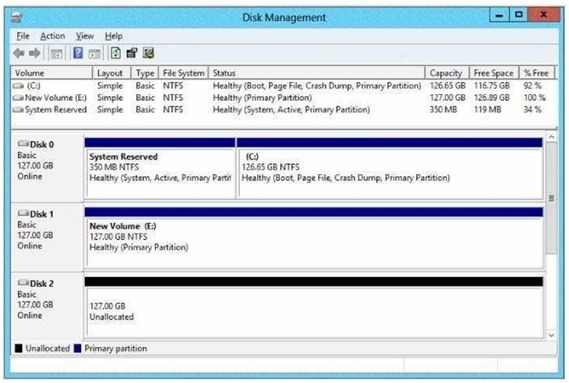Viewport: 569px width, 383px height.
Task: Sort by the % Free column header
Action: 537,73
